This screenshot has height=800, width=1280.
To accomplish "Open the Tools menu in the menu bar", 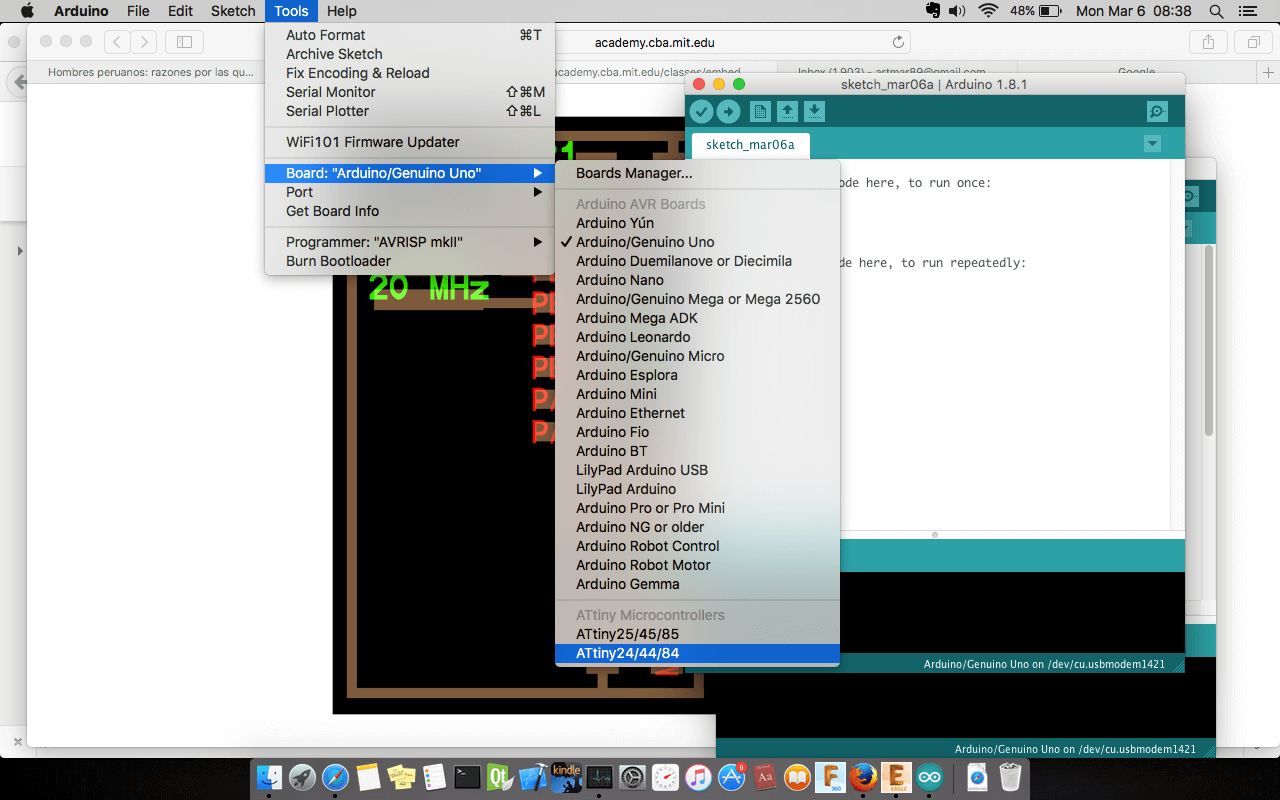I will coord(292,11).
